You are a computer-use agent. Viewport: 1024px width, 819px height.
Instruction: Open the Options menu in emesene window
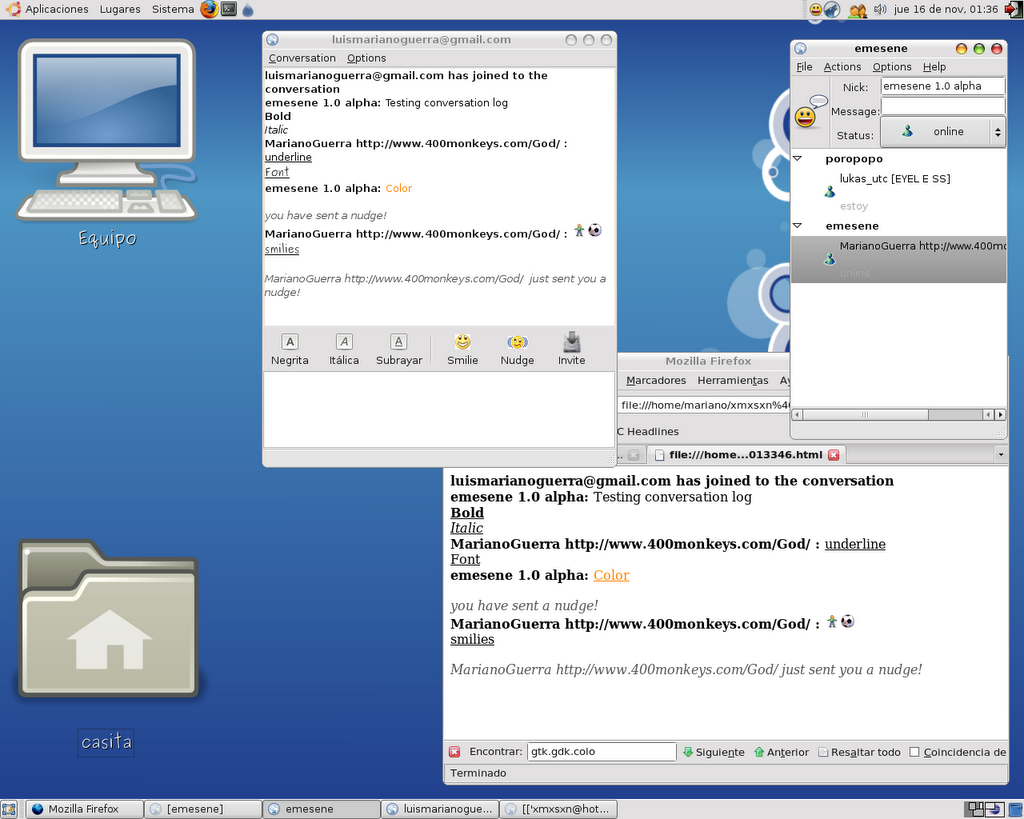coord(892,67)
